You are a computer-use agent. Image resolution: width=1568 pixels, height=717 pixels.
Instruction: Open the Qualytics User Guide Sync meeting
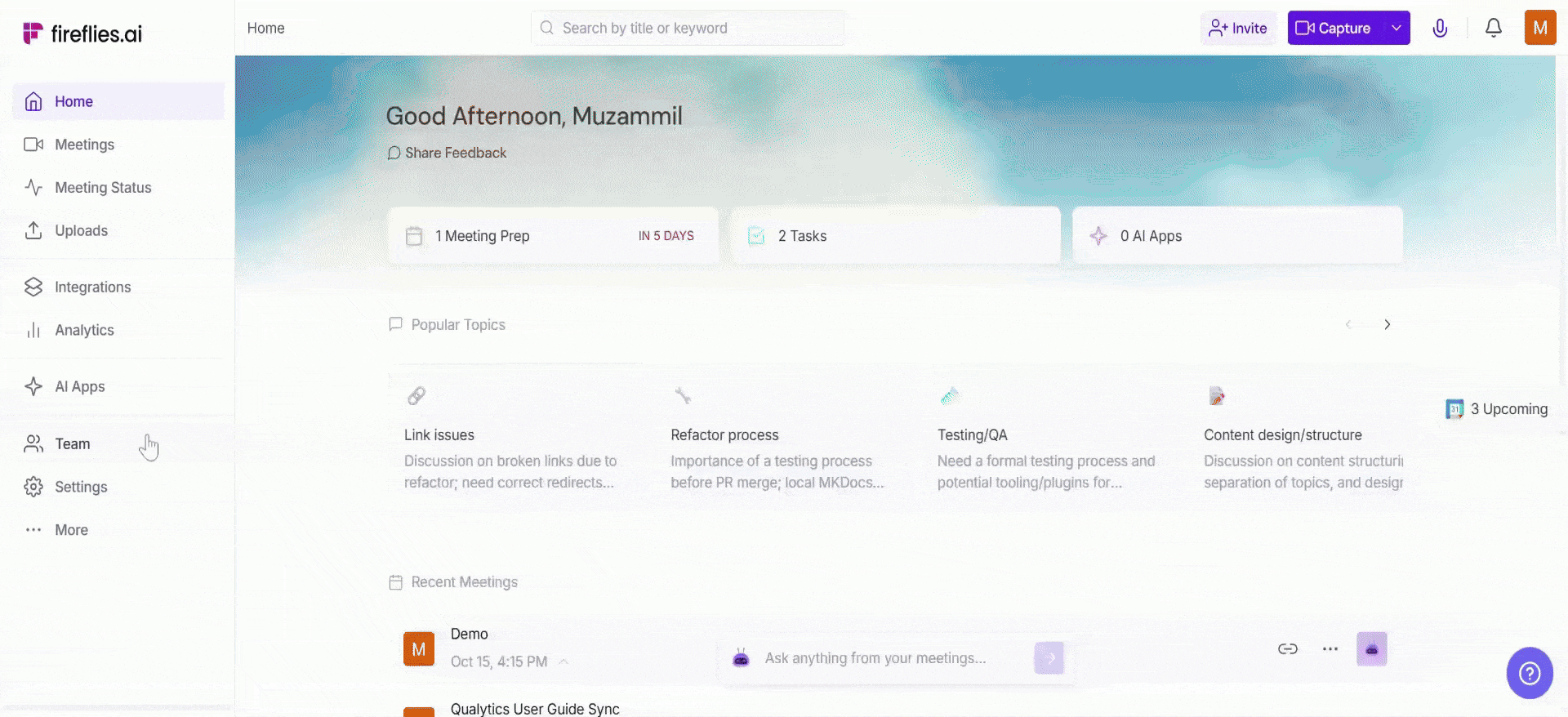tap(535, 709)
